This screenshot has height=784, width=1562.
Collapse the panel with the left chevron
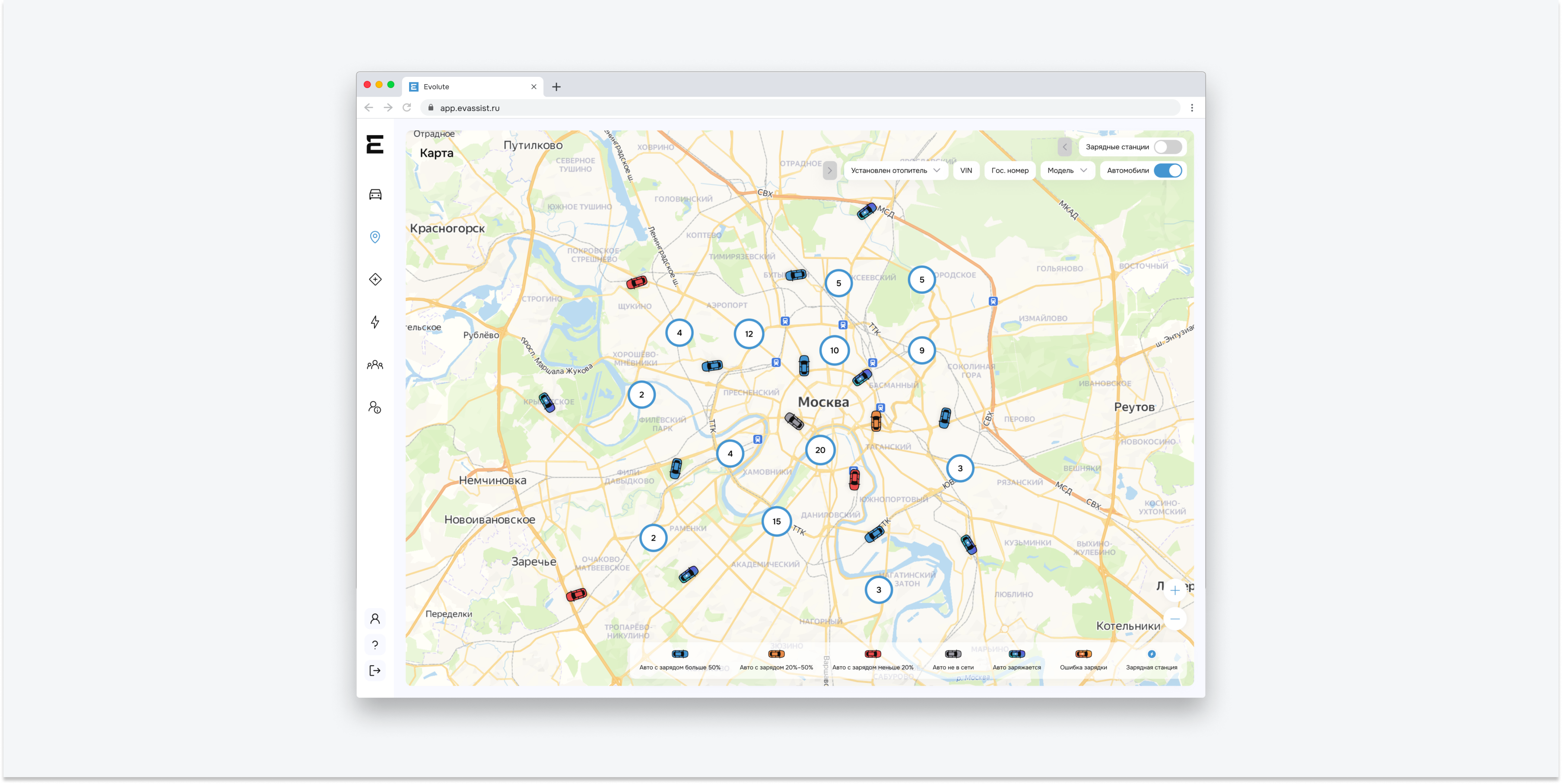pyautogui.click(x=1064, y=147)
